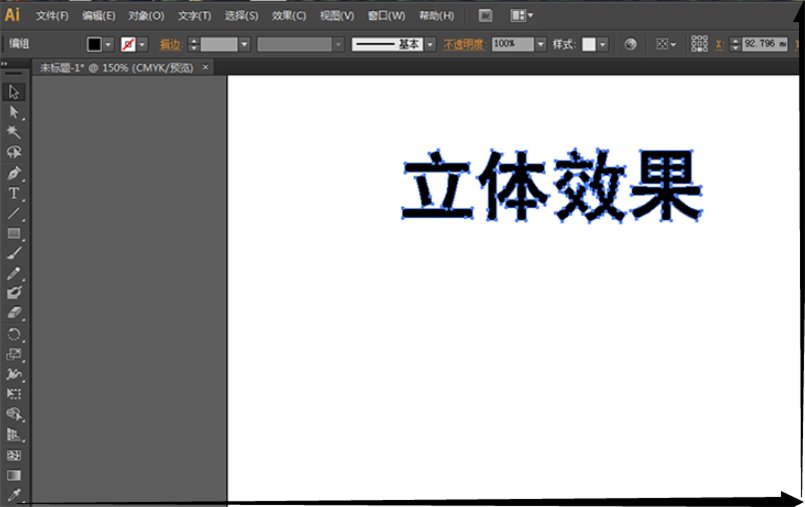This screenshot has width=805, height=507.
Task: Select the Paintbrush tool
Action: (x=14, y=253)
